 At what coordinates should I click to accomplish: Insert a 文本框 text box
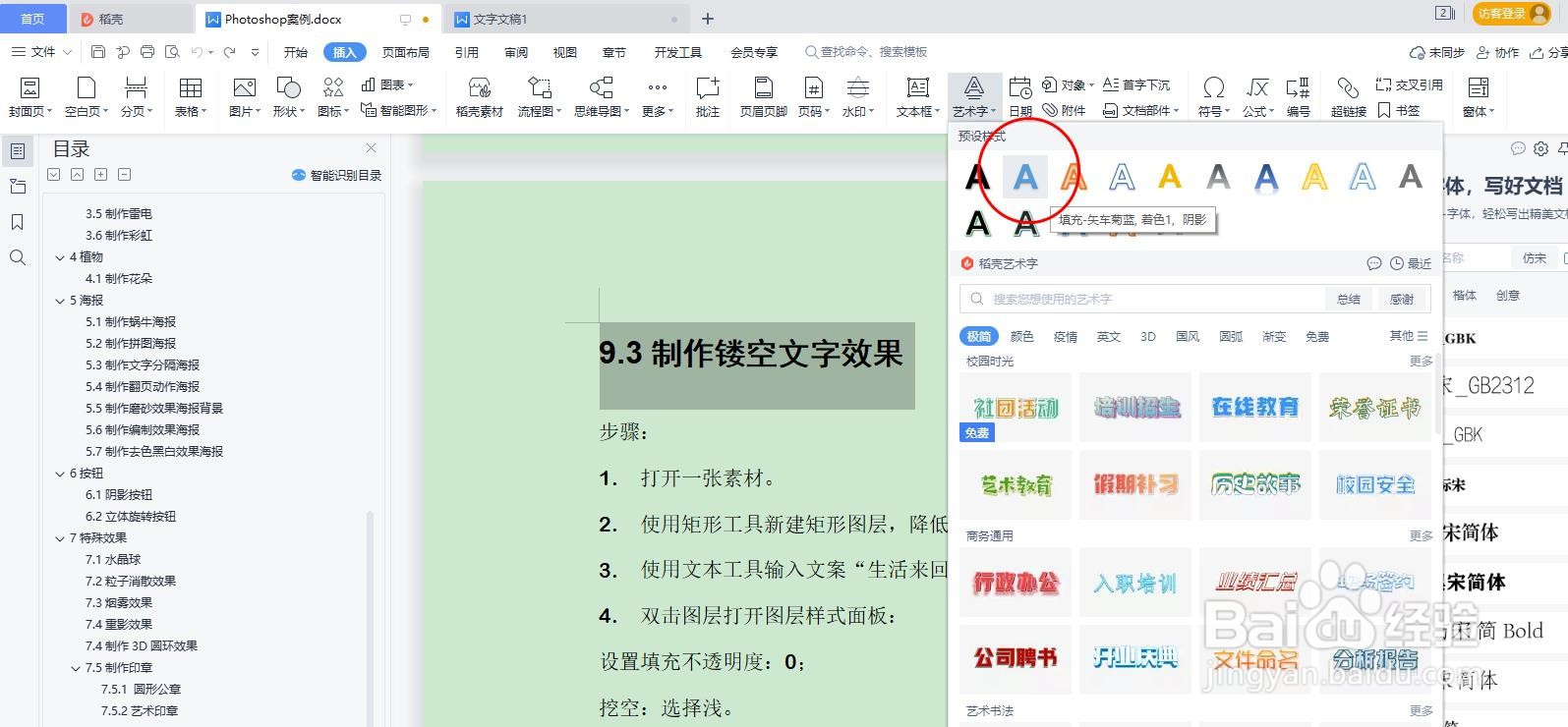918,97
